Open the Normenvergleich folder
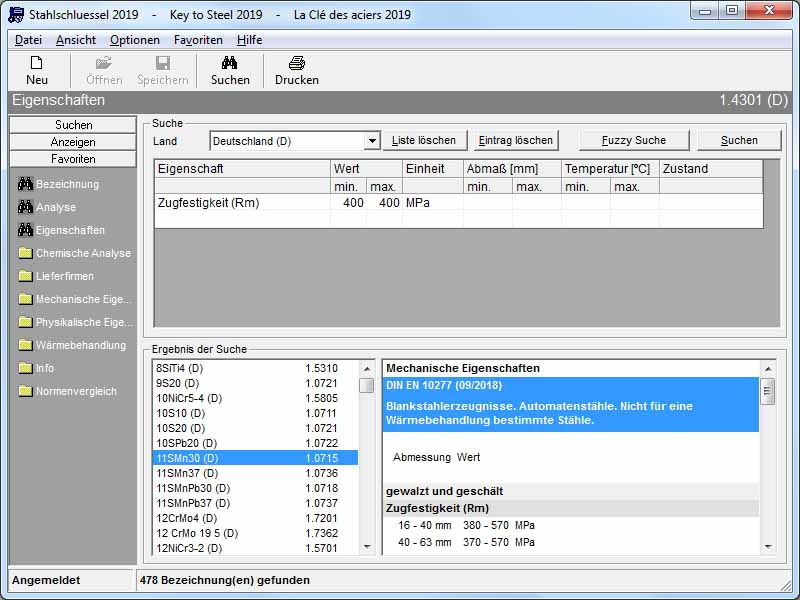This screenshot has width=800, height=600. click(67, 391)
